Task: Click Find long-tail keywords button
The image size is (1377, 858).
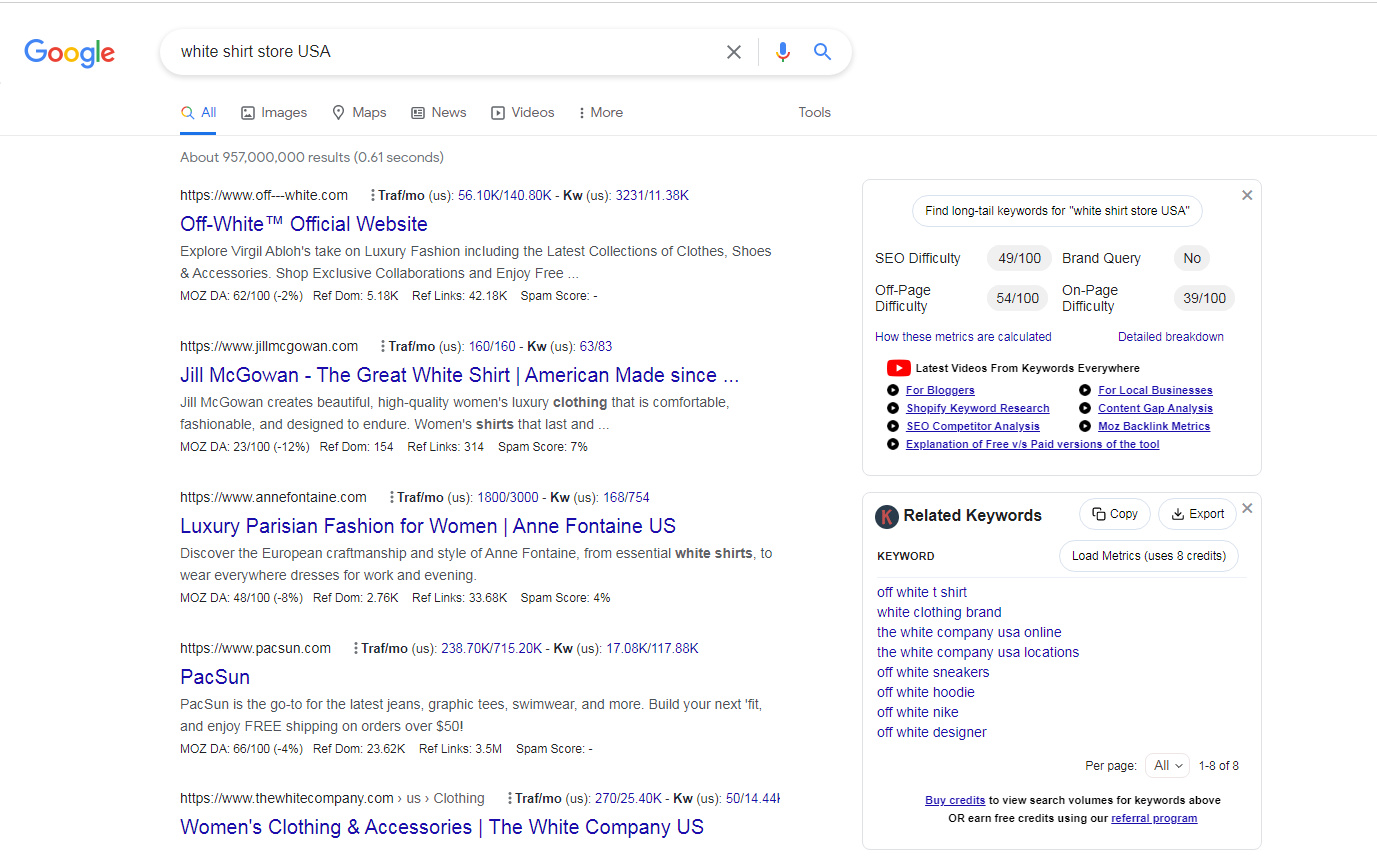Action: 1057,211
